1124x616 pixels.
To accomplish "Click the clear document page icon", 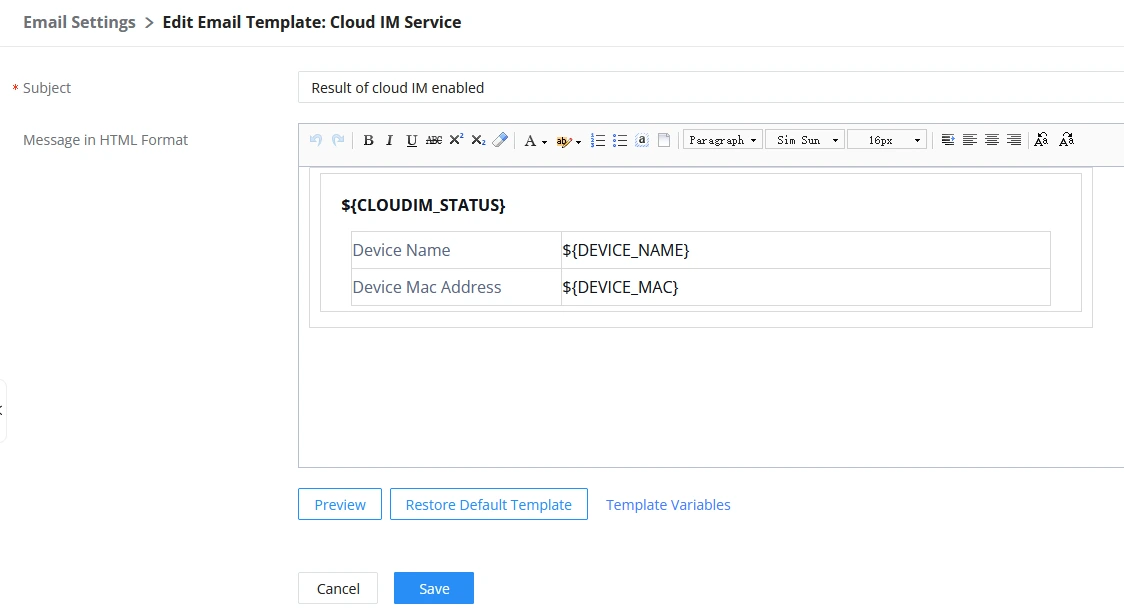I will (x=664, y=141).
